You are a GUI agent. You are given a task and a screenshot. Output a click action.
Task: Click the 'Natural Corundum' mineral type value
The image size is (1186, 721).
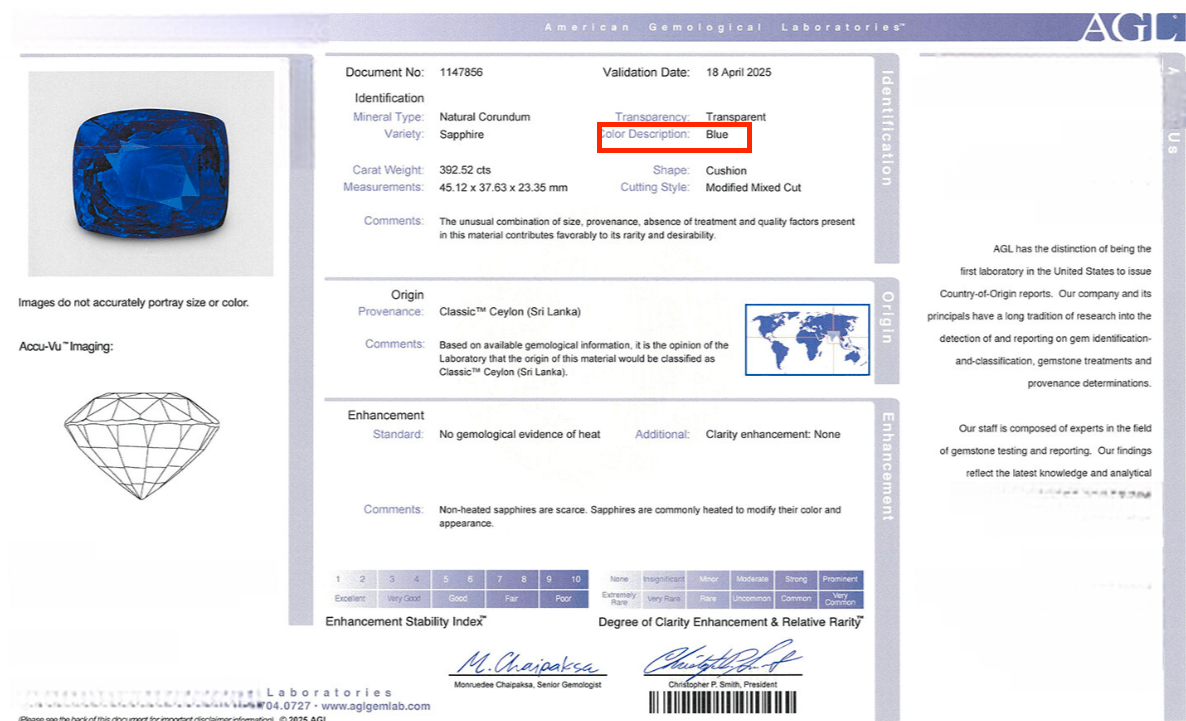pos(485,117)
